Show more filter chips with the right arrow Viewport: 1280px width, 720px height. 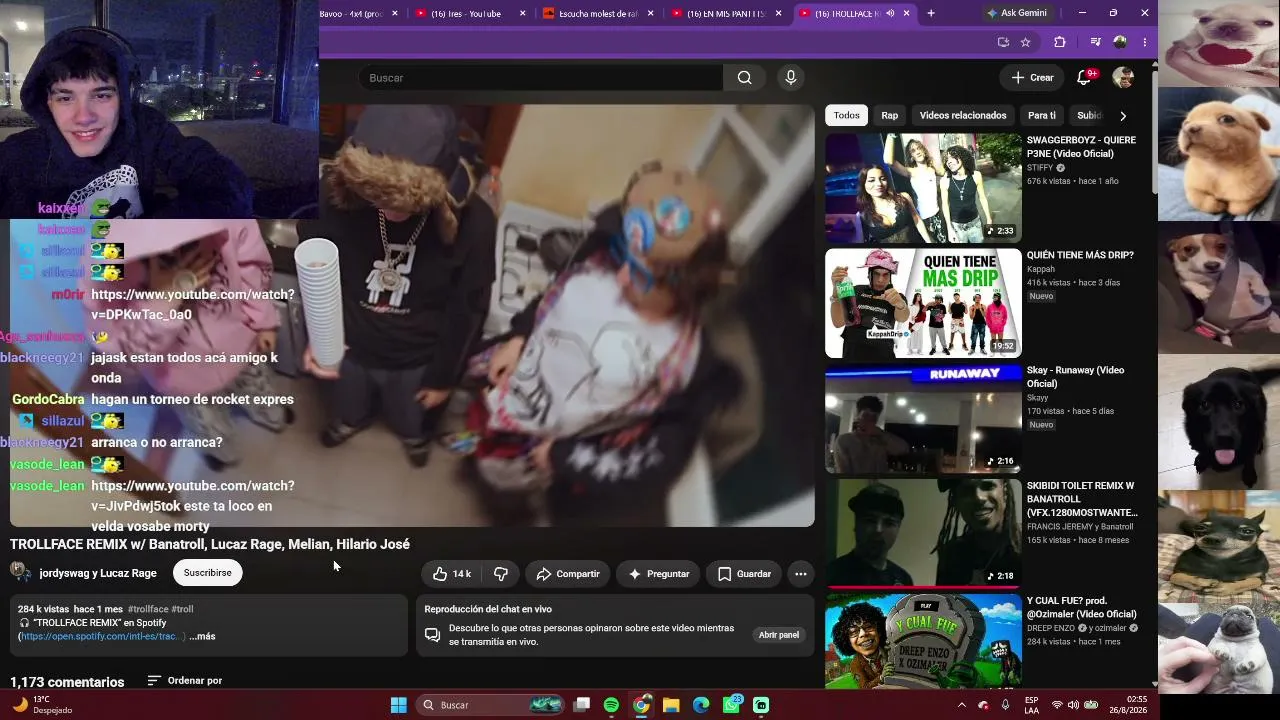coord(1123,116)
